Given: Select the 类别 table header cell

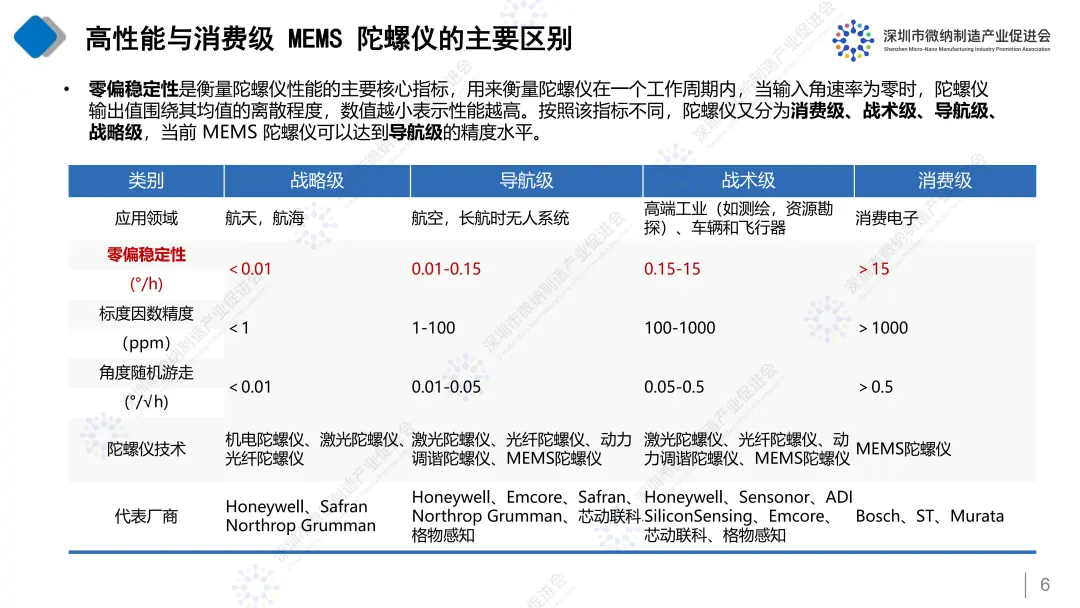Looking at the screenshot, I should (x=146, y=181).
